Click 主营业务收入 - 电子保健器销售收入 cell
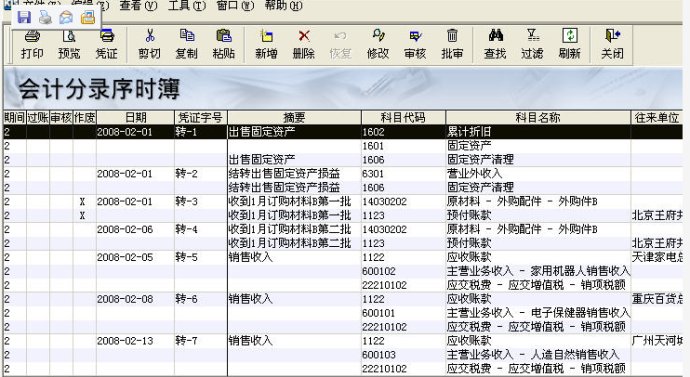The height and width of the screenshot is (377, 690). point(538,313)
